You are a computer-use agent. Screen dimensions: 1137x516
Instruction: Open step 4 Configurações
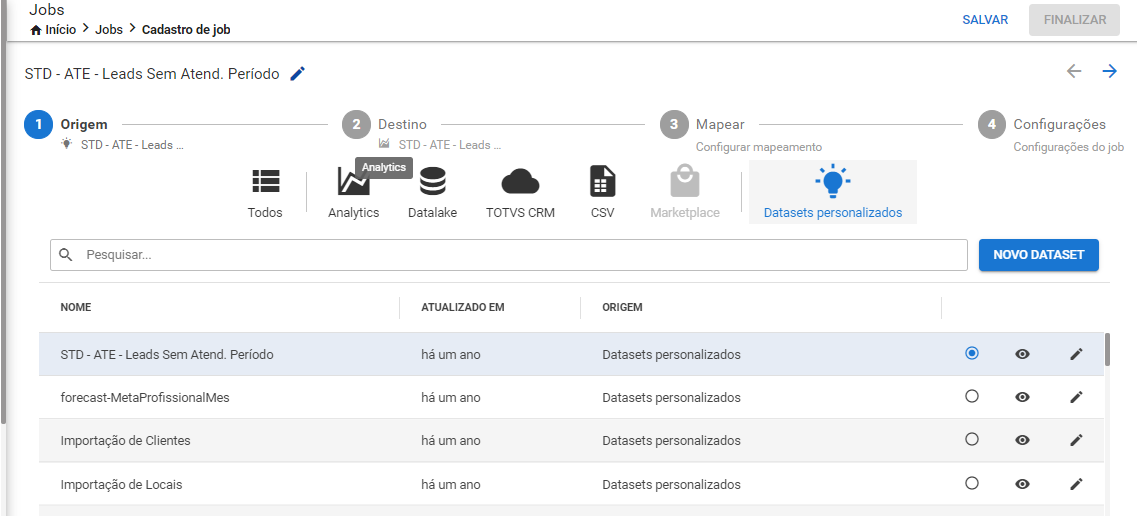(x=992, y=125)
